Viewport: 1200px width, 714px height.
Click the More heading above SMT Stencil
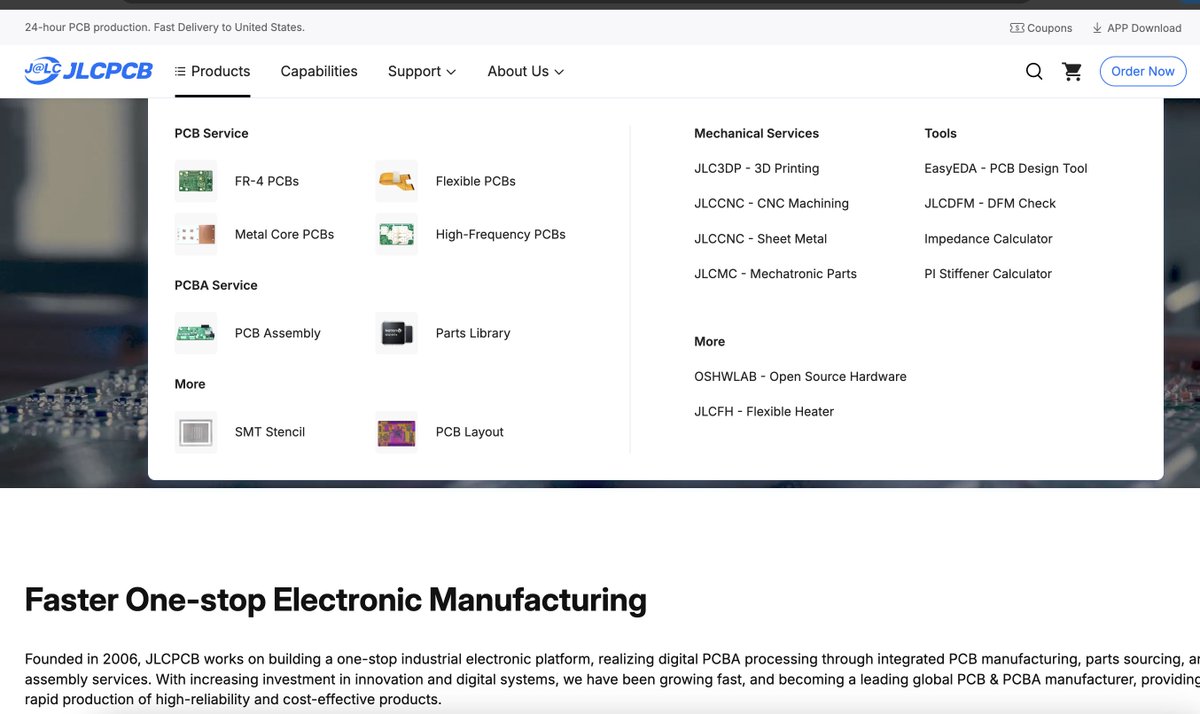click(190, 384)
